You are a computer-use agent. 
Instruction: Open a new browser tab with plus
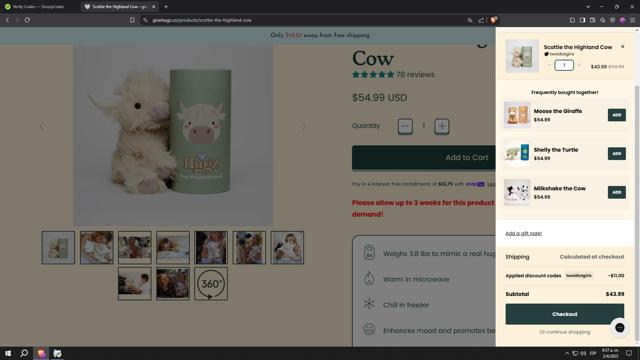(166, 7)
